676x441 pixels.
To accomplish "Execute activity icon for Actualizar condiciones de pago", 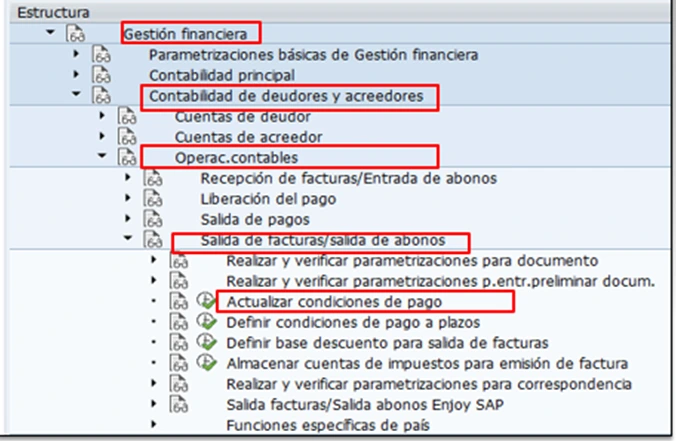I will click(207, 300).
